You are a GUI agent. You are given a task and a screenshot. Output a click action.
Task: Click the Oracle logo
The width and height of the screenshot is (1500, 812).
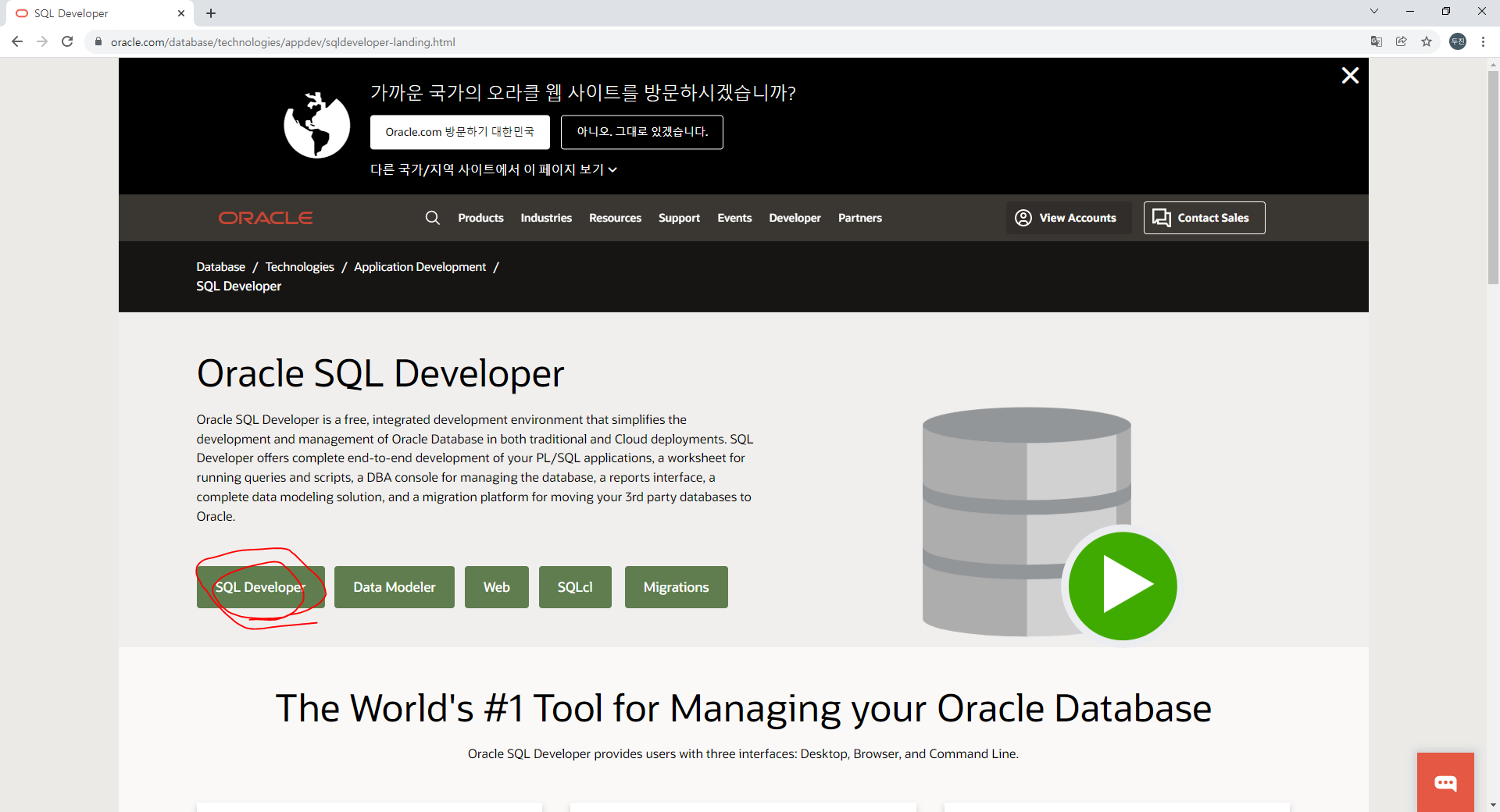[x=266, y=218]
